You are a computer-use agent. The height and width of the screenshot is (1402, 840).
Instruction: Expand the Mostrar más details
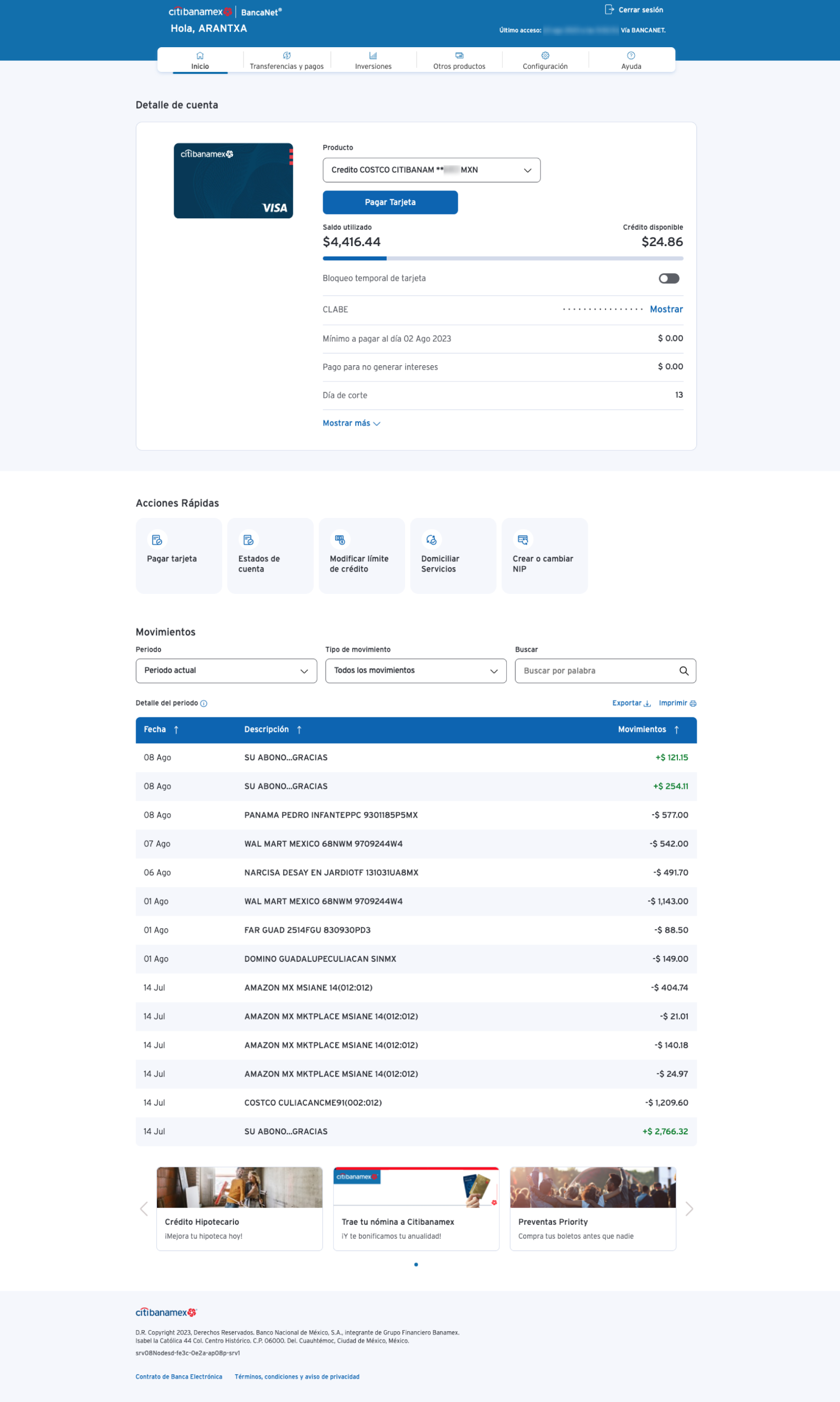[x=352, y=423]
